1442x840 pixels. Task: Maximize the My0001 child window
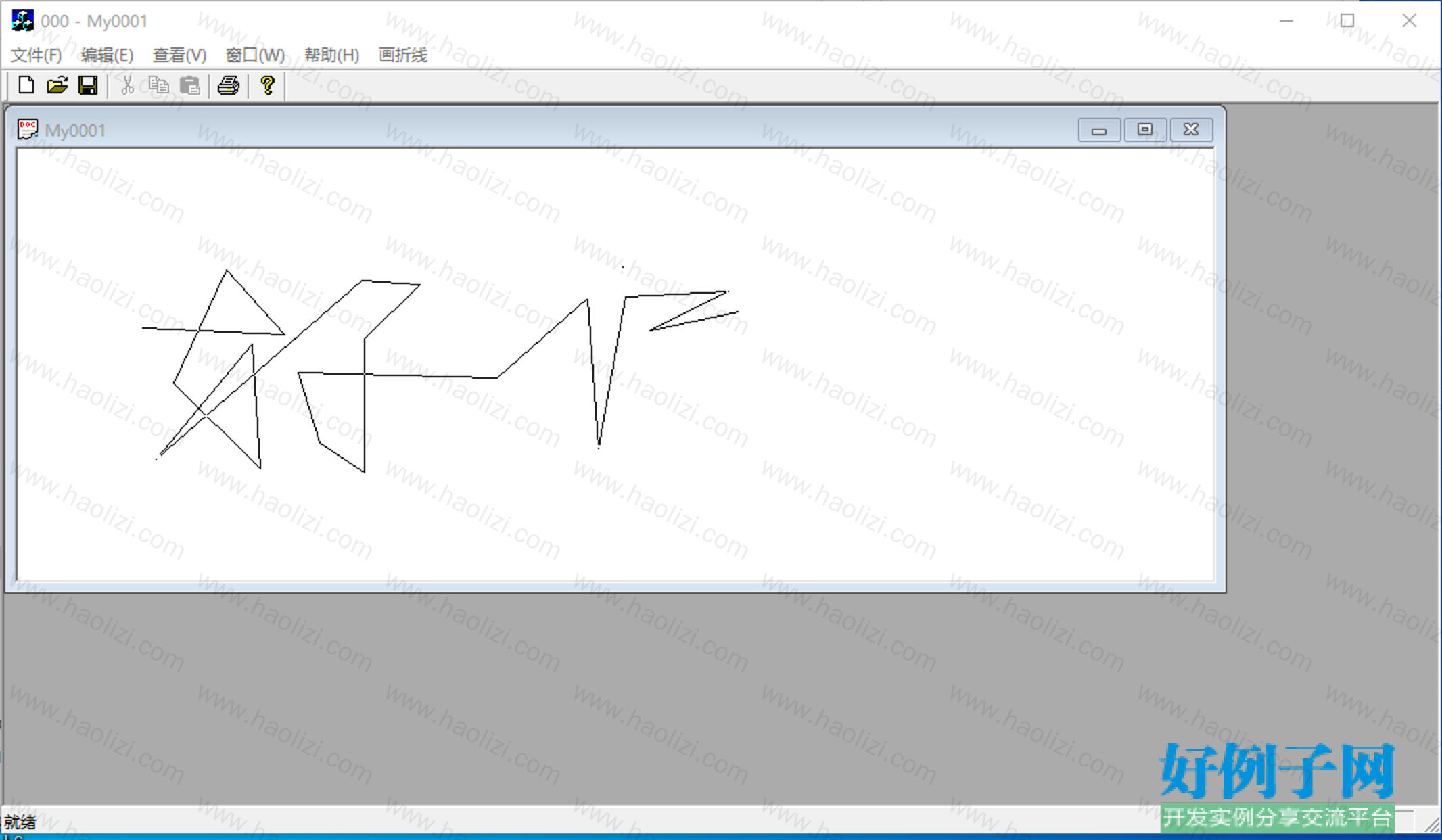point(1145,130)
